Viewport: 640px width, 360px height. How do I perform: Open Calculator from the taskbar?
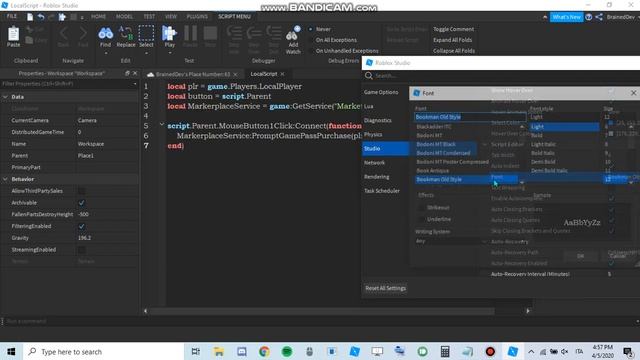445,351
